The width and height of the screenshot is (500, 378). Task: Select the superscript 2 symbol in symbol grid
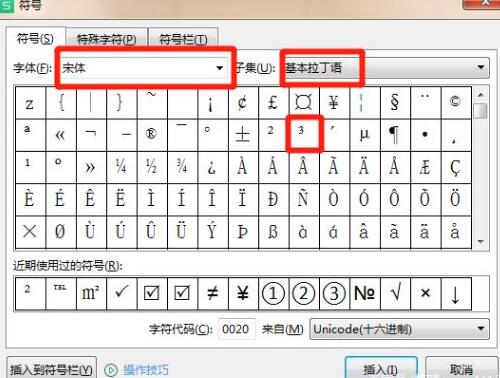coord(274,135)
